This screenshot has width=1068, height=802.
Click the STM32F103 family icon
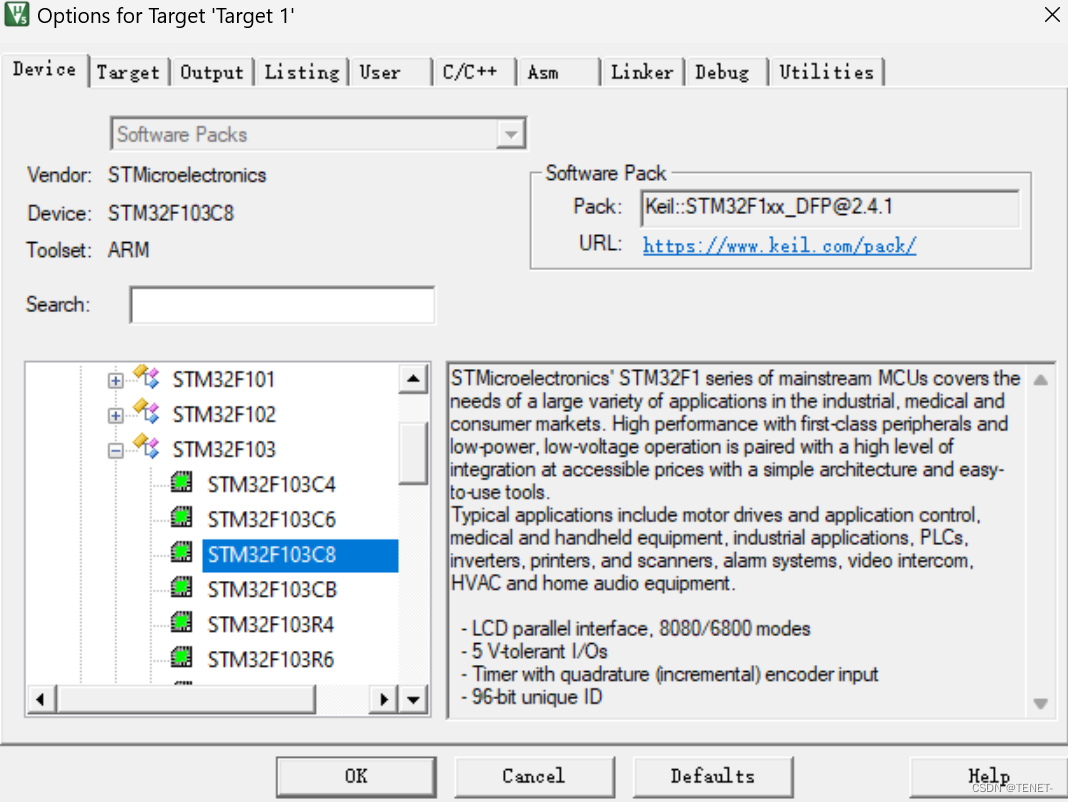(147, 446)
